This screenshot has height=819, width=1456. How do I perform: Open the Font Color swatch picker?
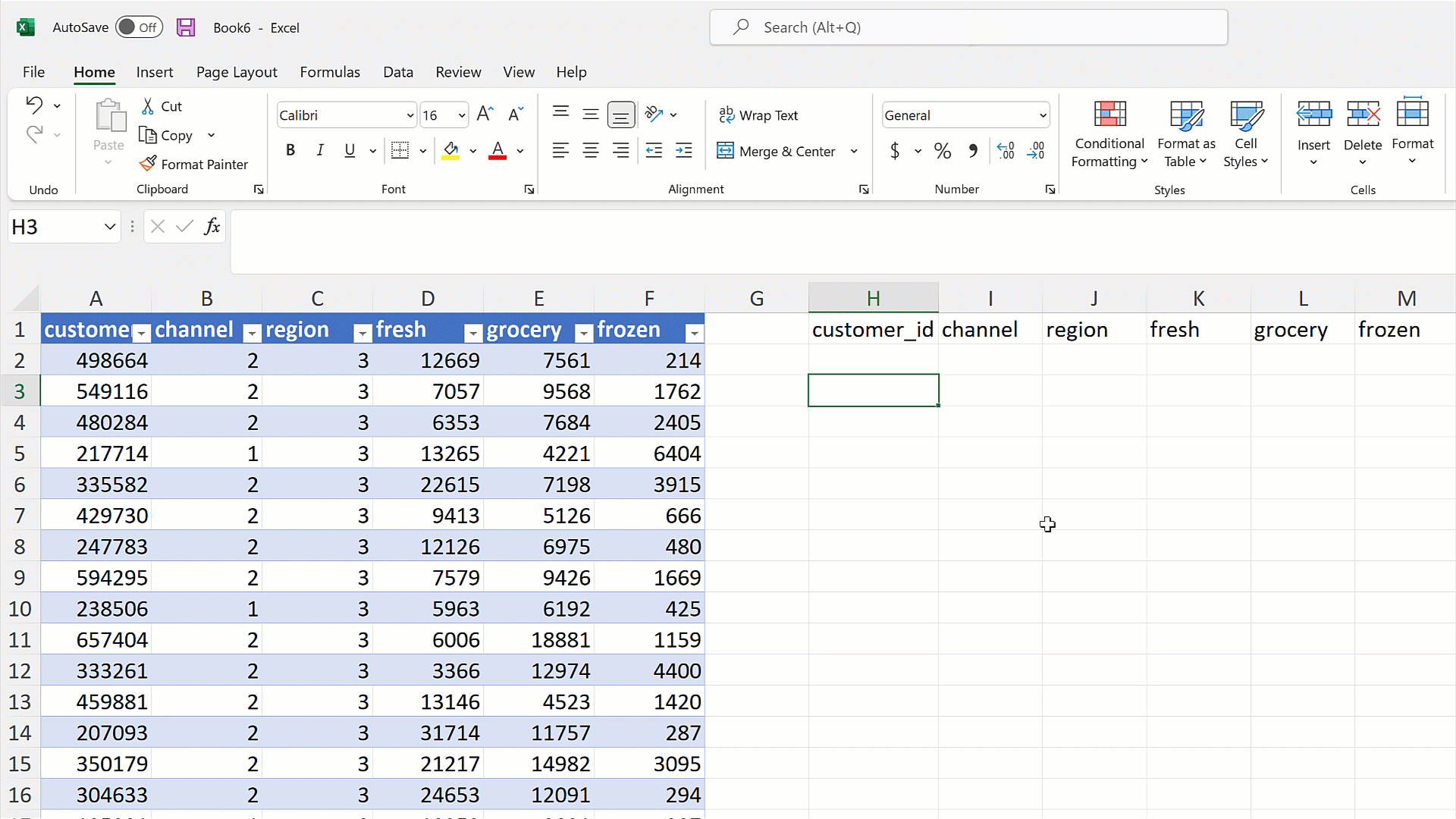point(520,151)
